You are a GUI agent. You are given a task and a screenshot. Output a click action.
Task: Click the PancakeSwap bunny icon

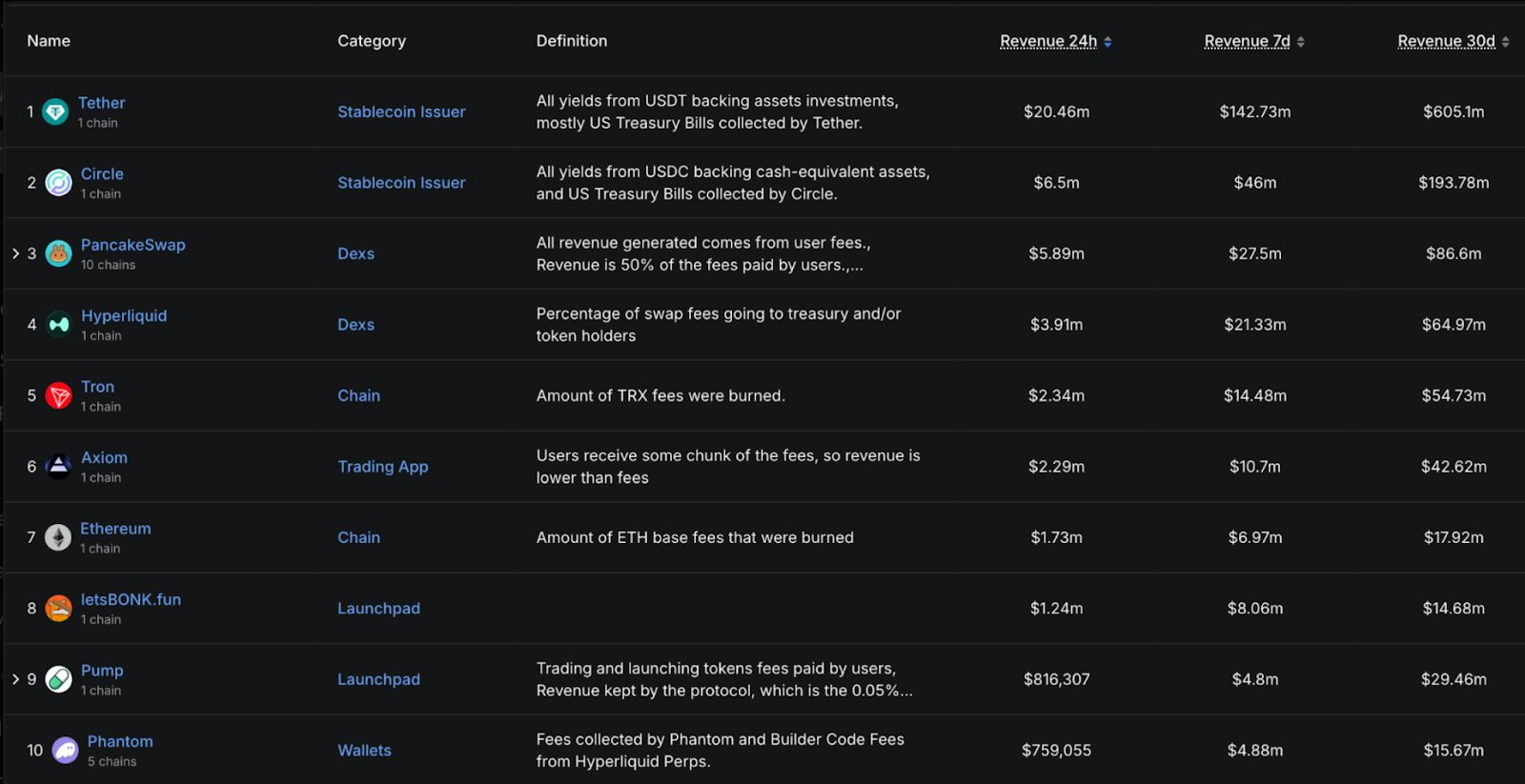59,254
